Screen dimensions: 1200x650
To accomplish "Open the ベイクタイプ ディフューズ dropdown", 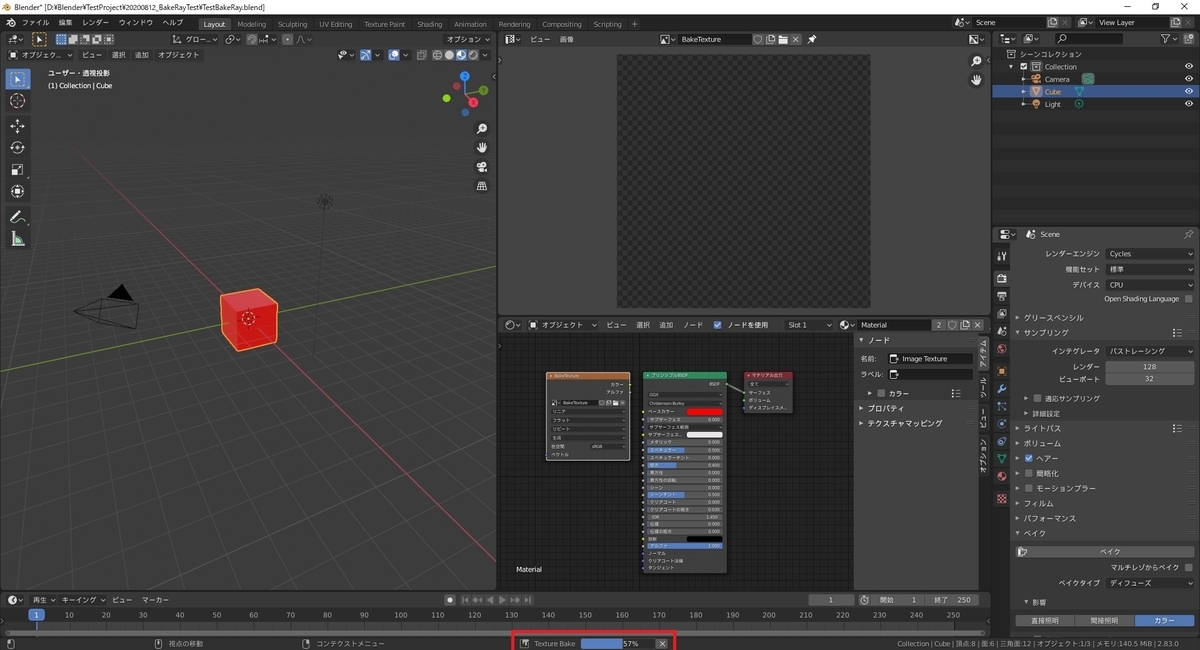I will [x=1149, y=581].
